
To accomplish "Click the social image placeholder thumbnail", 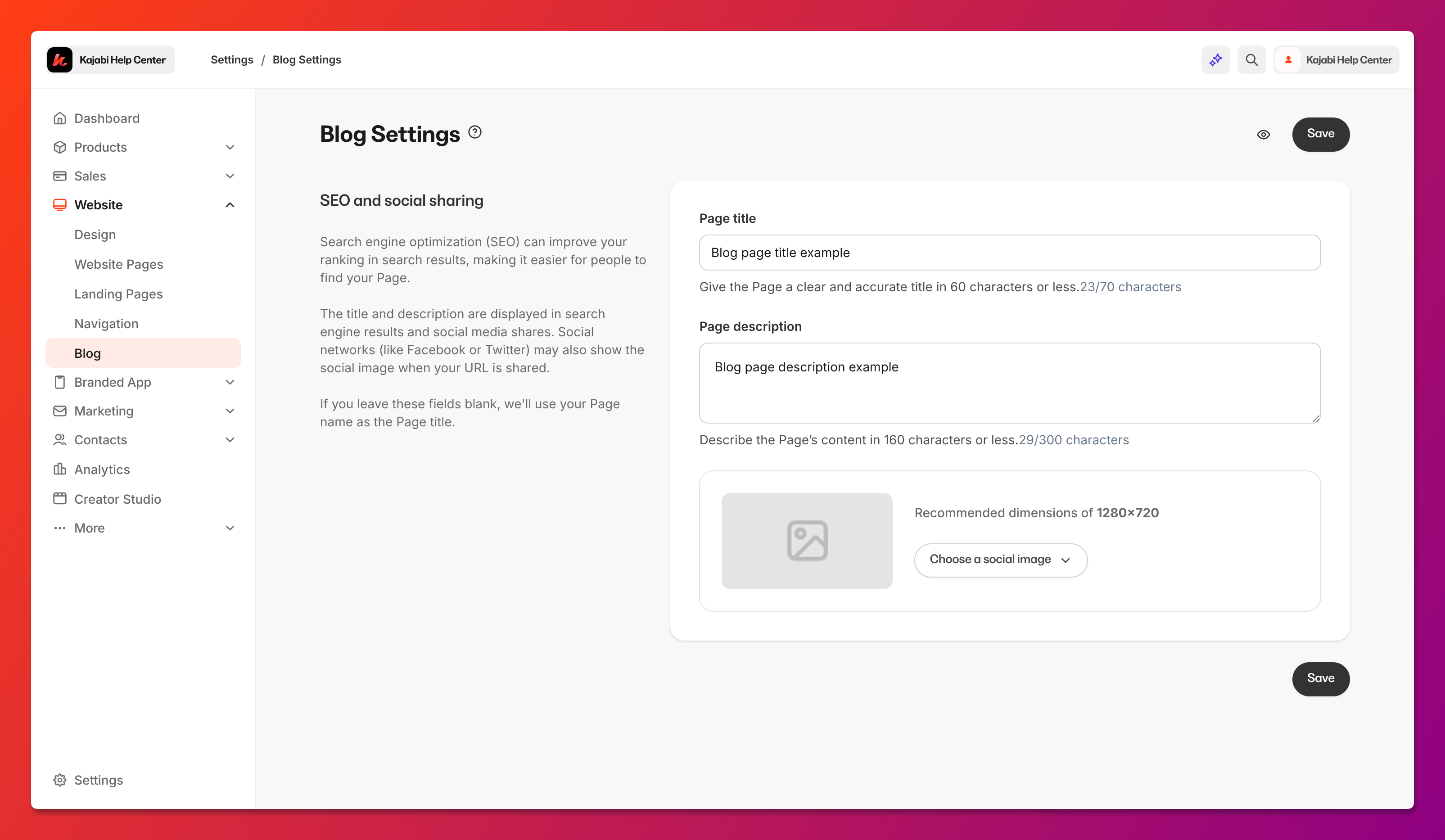I will click(x=807, y=541).
